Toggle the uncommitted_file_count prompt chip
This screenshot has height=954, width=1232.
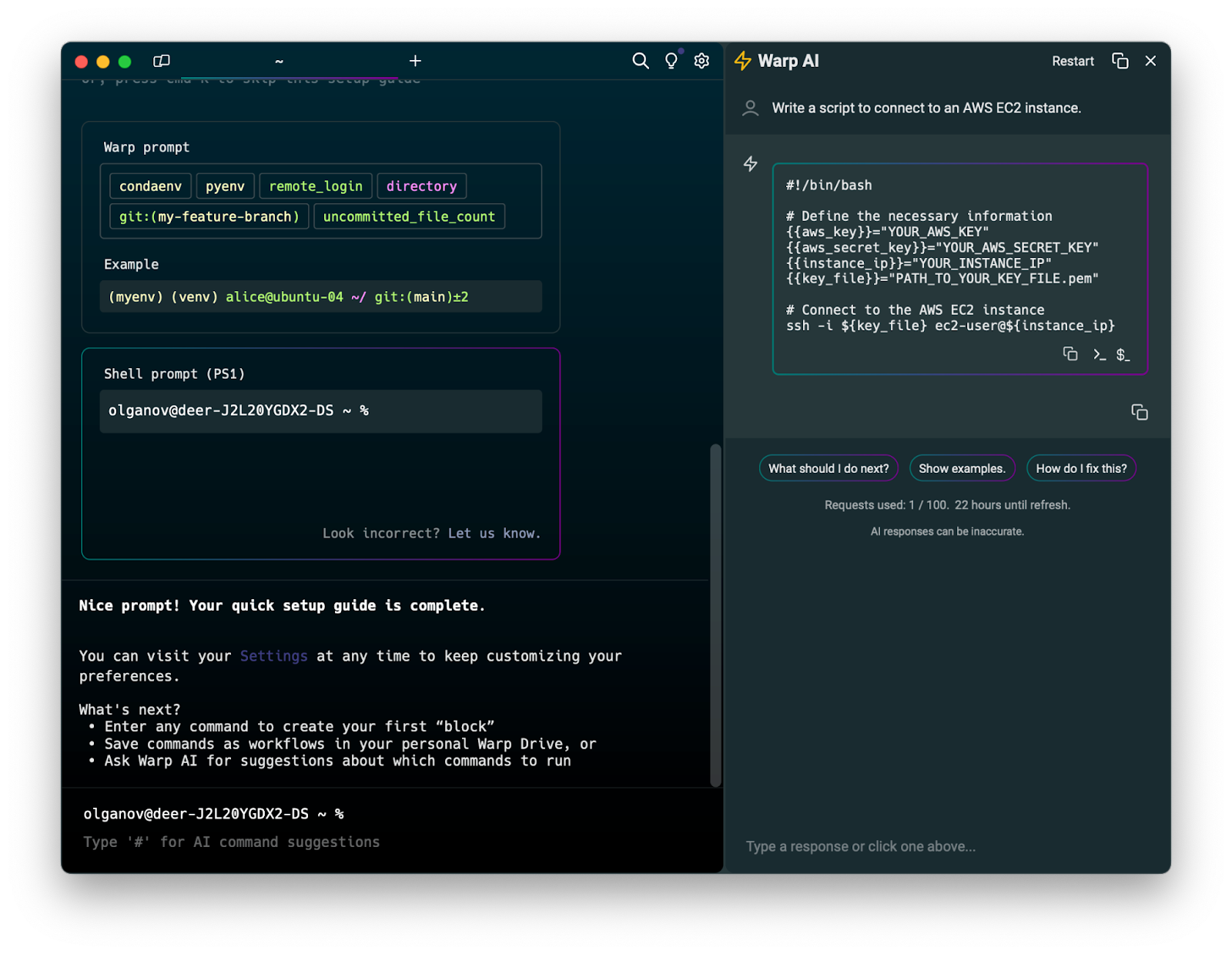pyautogui.click(x=409, y=216)
